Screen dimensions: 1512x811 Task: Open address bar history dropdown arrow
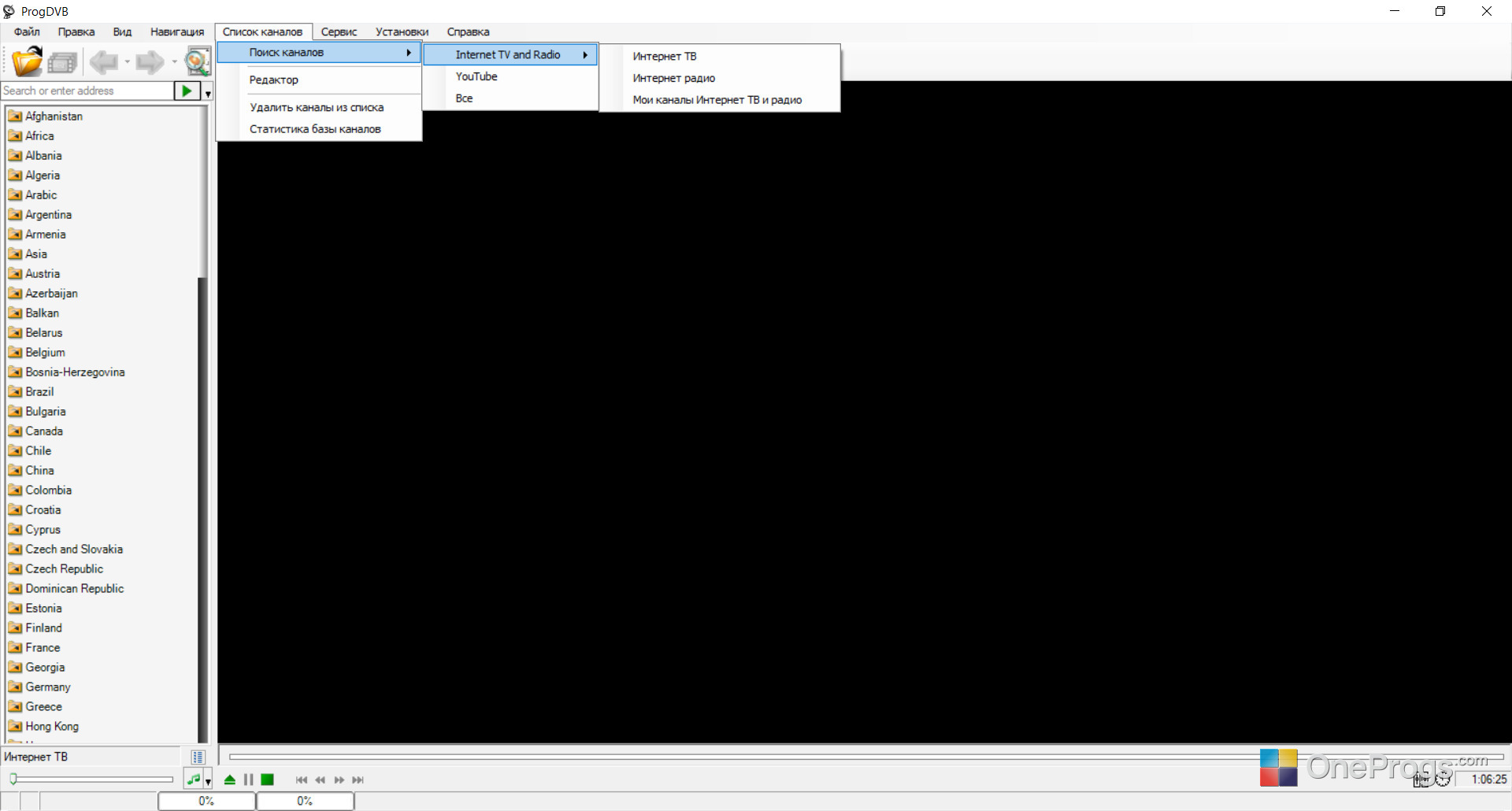pyautogui.click(x=208, y=93)
